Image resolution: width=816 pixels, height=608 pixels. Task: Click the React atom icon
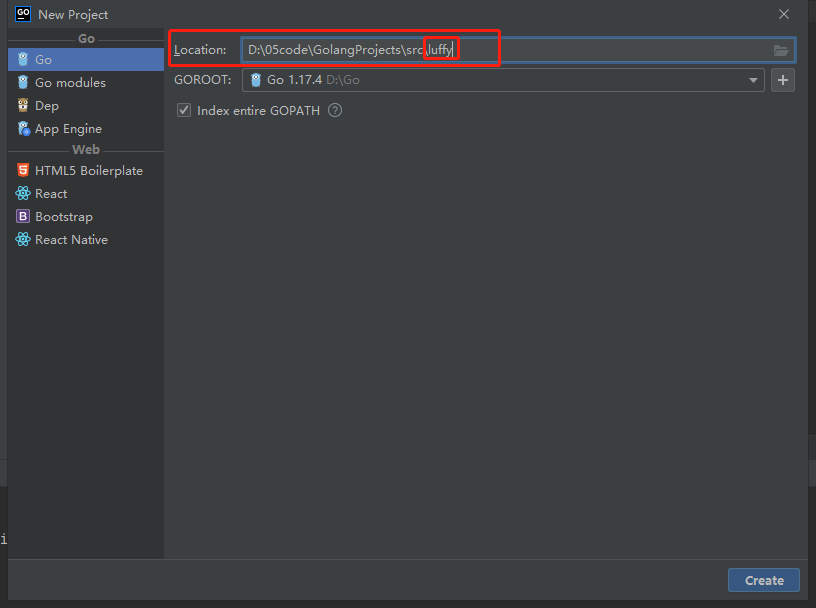[x=23, y=193]
